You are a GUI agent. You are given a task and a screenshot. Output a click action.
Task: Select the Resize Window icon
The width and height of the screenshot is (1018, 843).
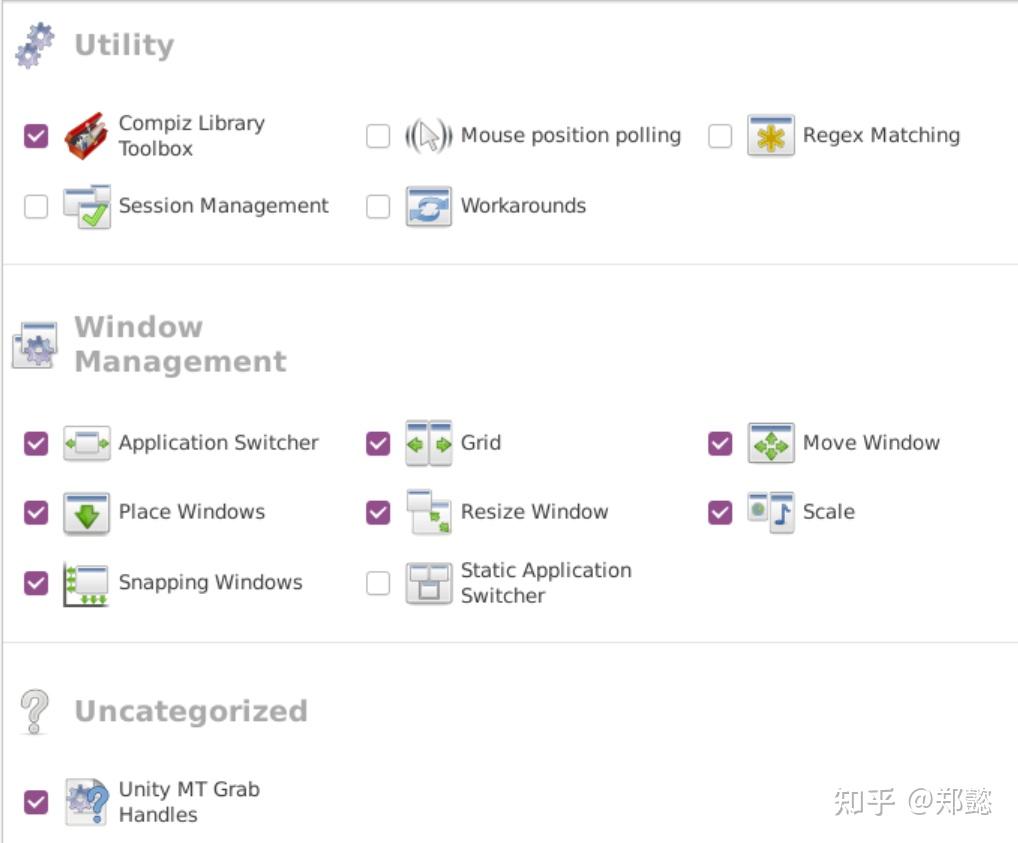428,512
